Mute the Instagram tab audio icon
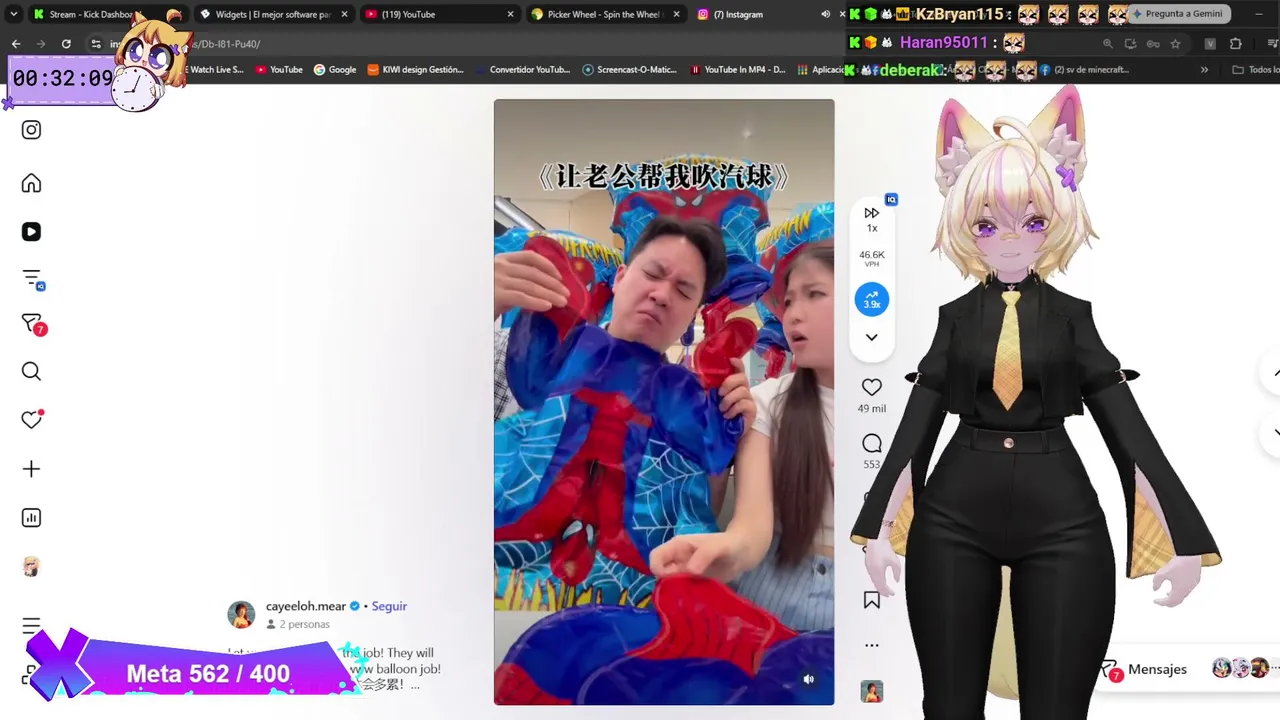This screenshot has height=720, width=1280. [x=825, y=14]
